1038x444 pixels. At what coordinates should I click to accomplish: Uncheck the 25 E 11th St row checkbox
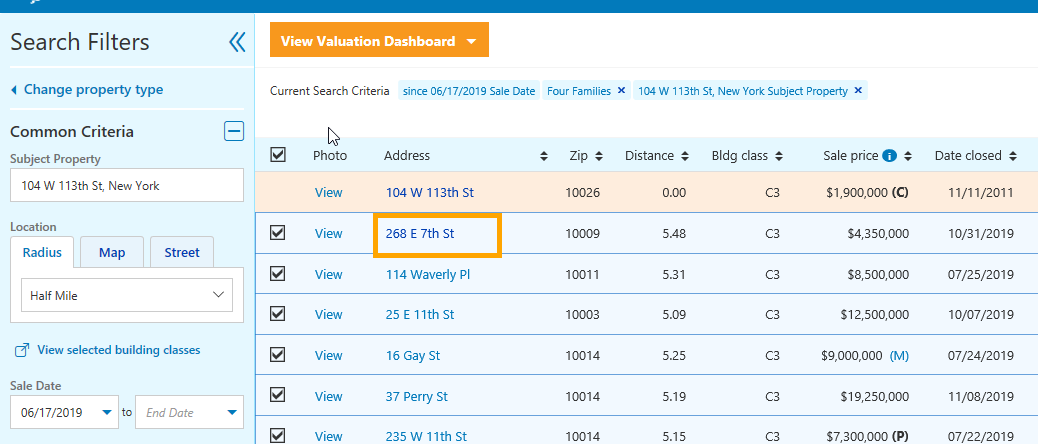[x=278, y=314]
